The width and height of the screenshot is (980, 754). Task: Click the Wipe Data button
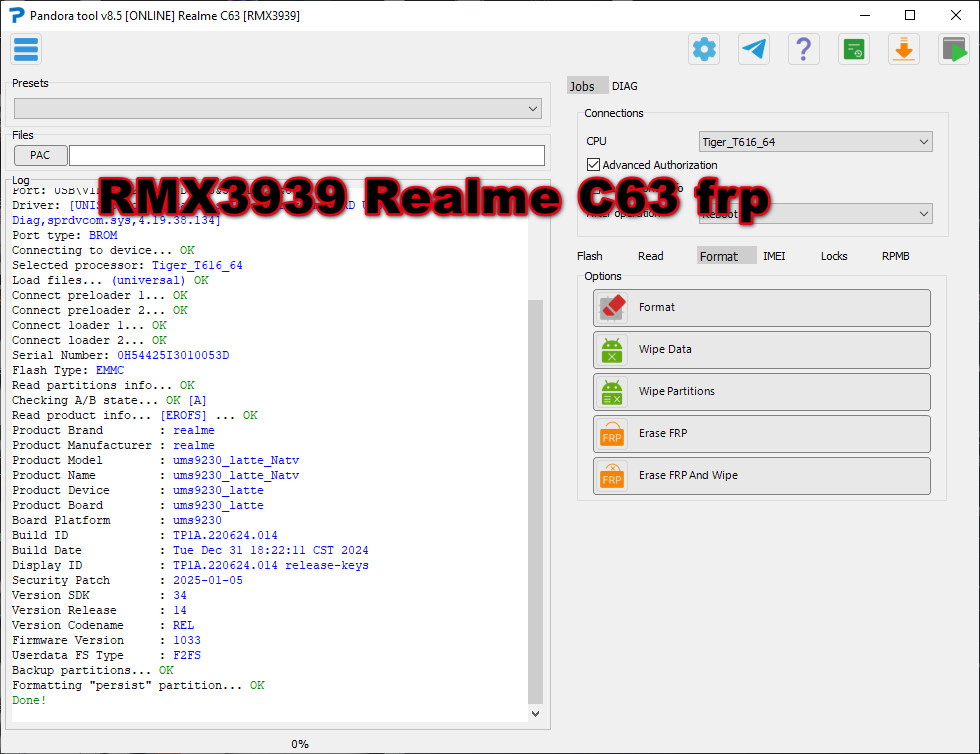click(761, 349)
